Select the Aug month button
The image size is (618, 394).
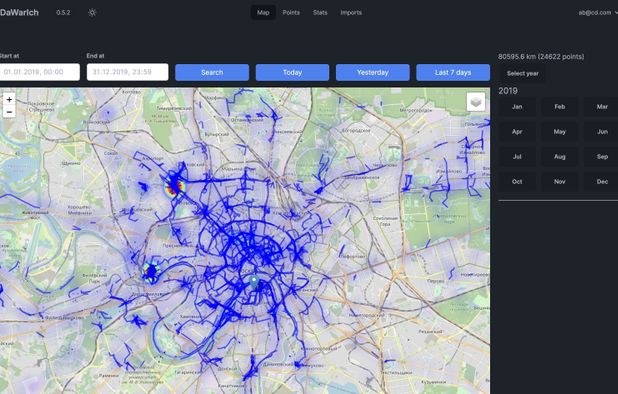pyautogui.click(x=560, y=157)
